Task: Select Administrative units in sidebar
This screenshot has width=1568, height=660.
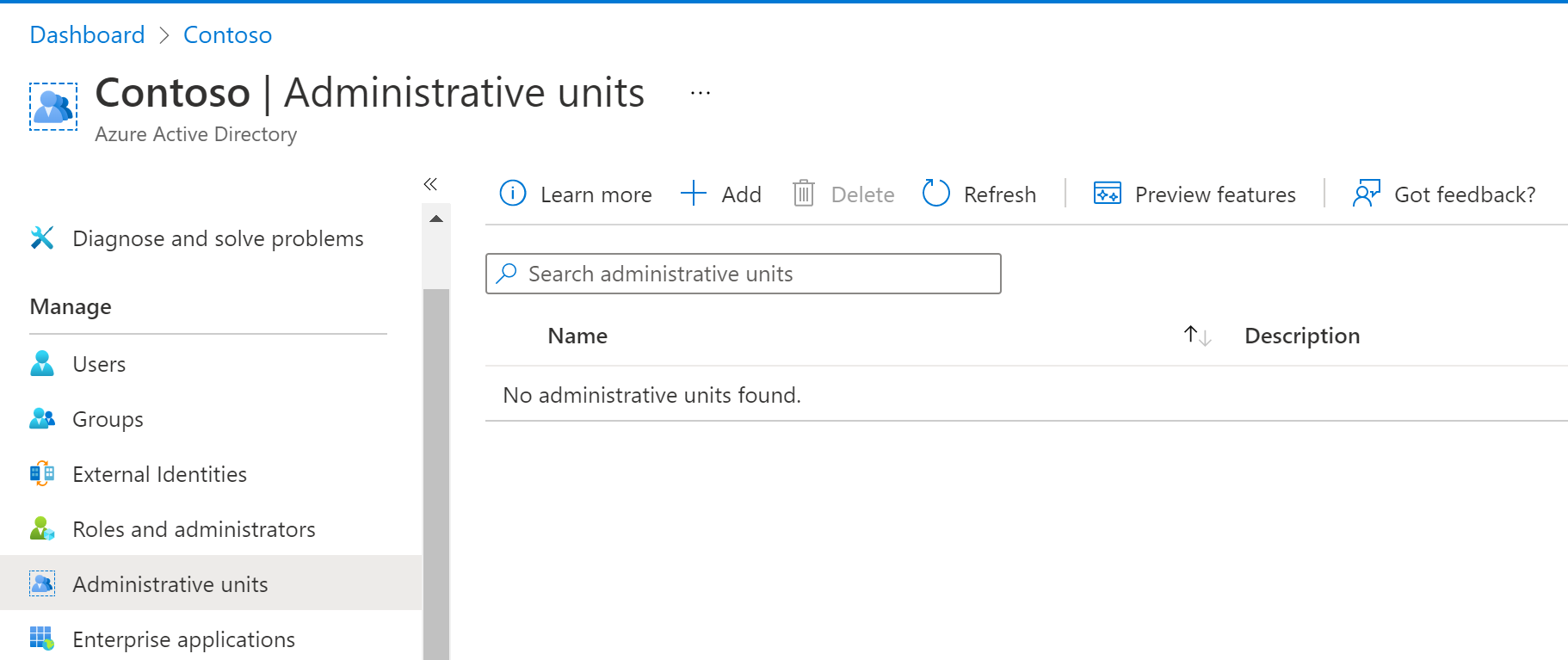Action: (x=170, y=584)
